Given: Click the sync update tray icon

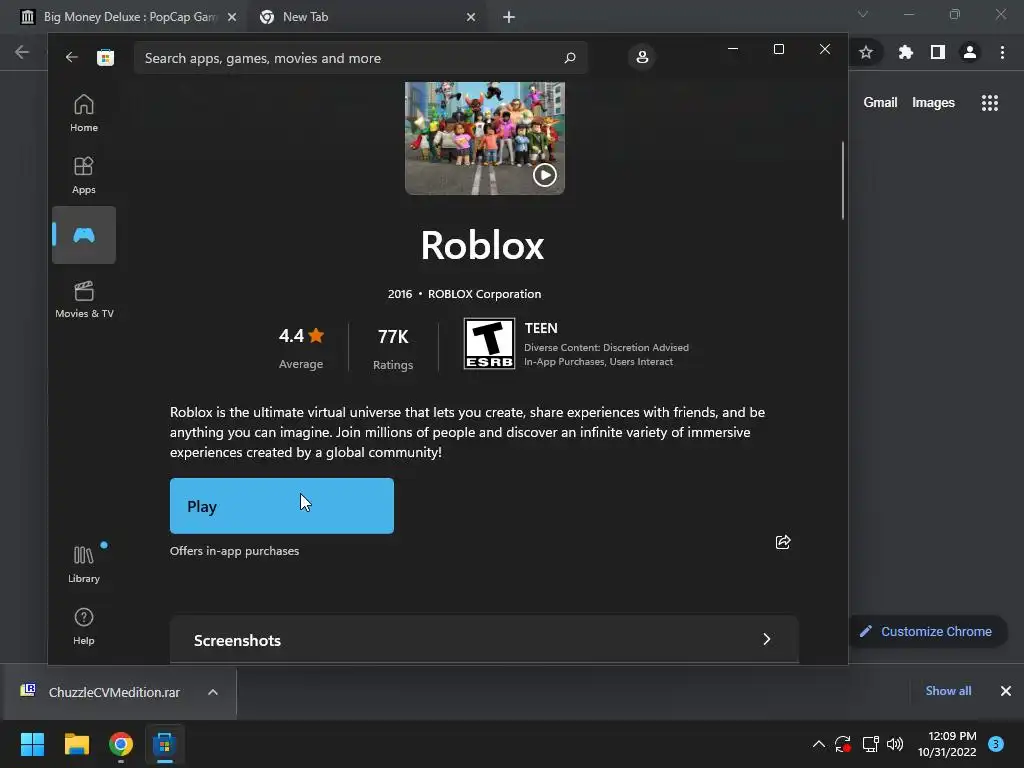Looking at the screenshot, I should (x=843, y=744).
